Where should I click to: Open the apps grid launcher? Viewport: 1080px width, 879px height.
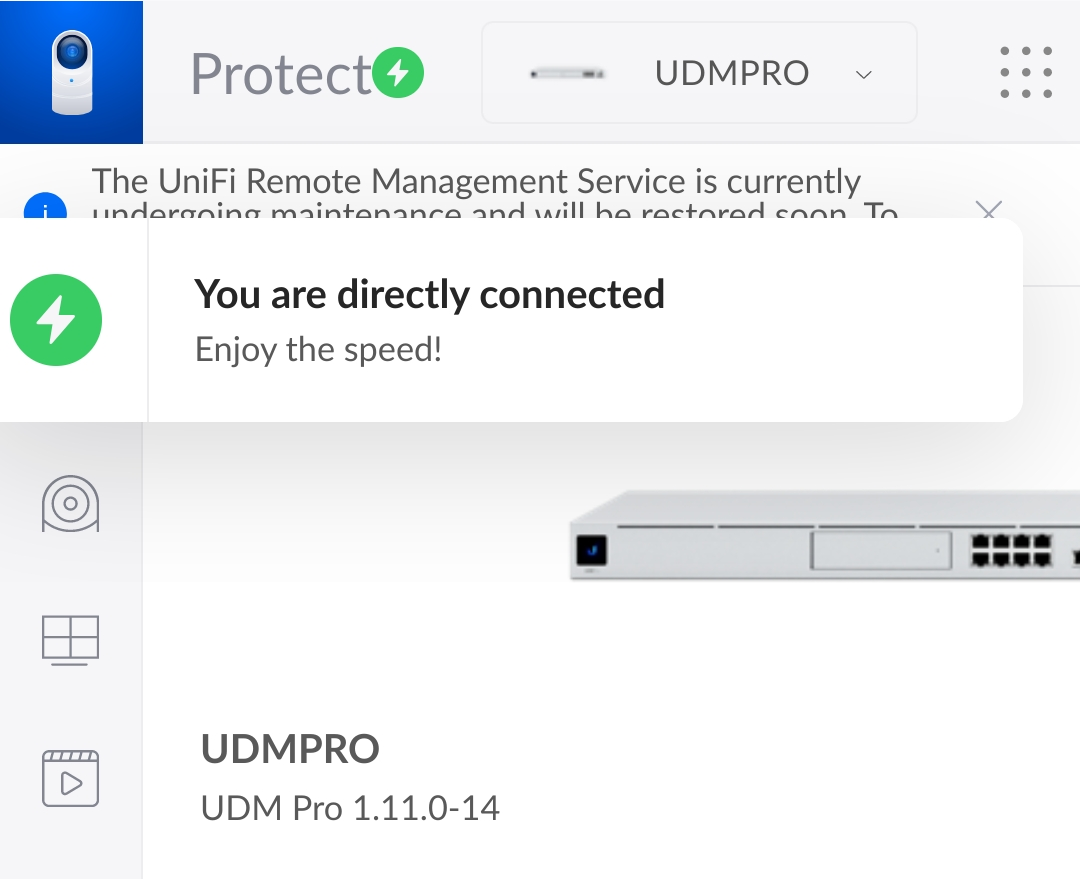click(x=1026, y=72)
